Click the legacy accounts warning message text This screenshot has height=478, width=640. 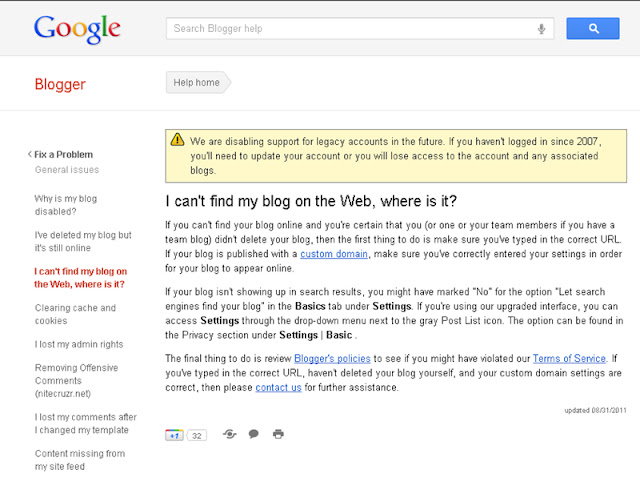click(x=395, y=156)
